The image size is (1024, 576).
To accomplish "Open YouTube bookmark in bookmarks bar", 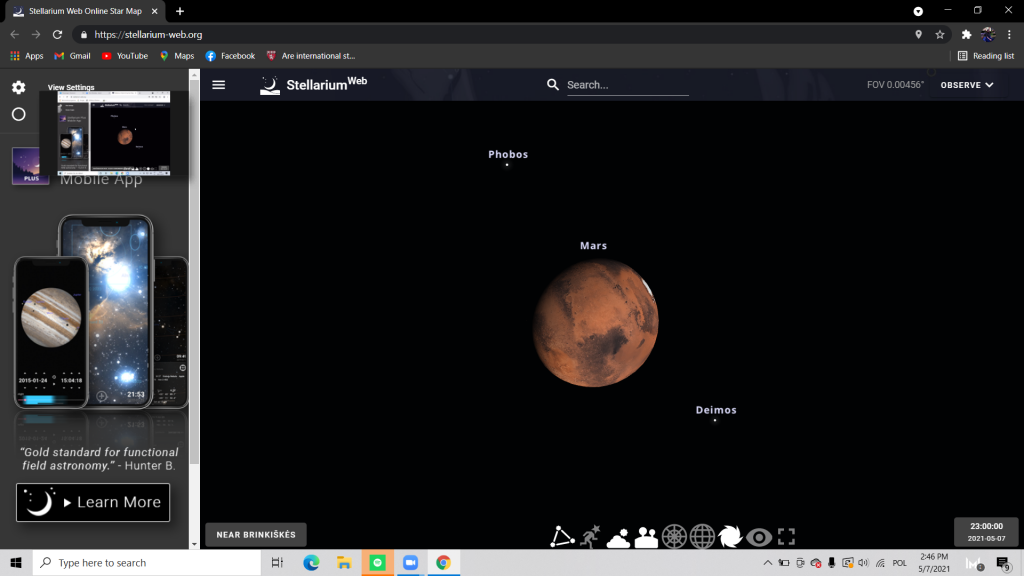I will pos(124,56).
